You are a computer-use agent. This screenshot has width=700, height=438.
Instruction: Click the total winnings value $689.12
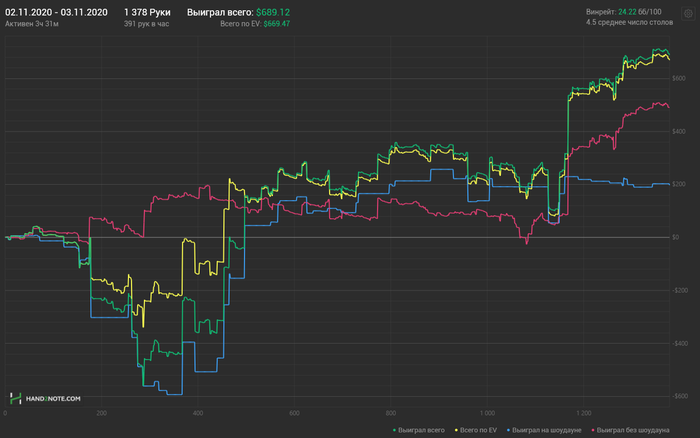click(x=273, y=13)
